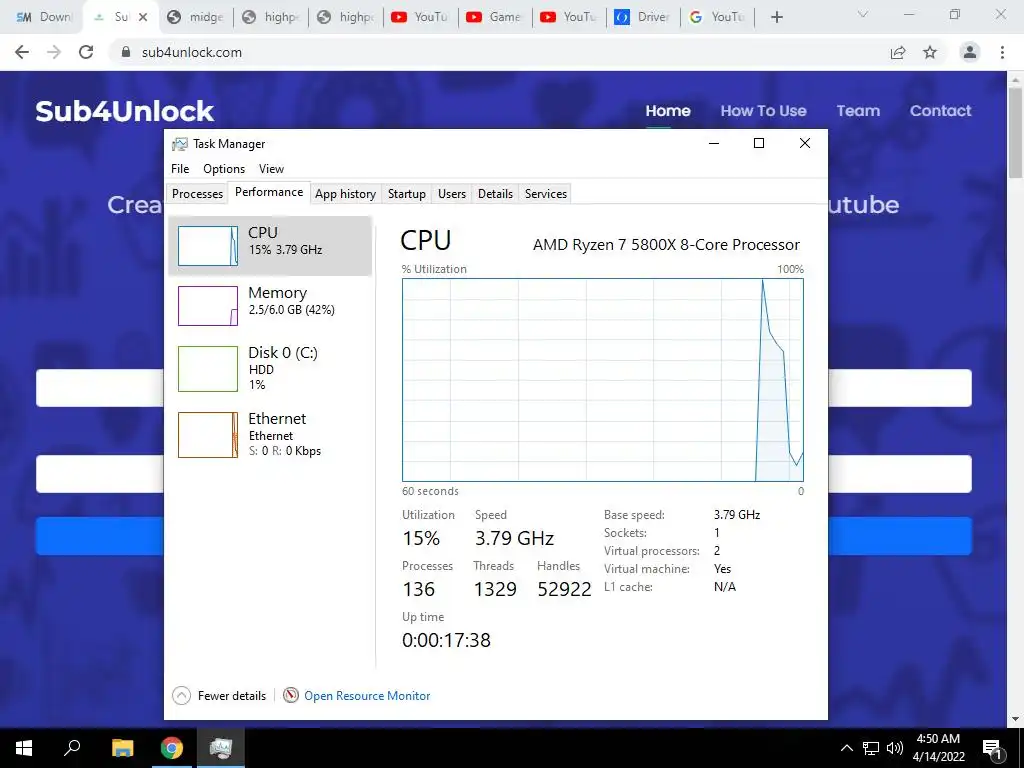Viewport: 1024px width, 768px height.
Task: Switch to the App history tab
Action: (x=345, y=194)
